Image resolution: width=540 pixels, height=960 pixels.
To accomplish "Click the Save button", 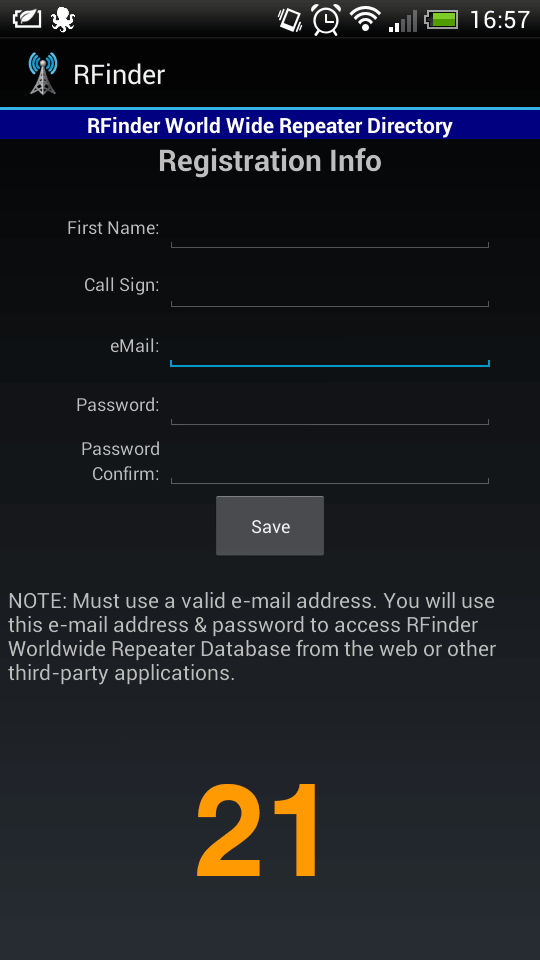I will [x=270, y=526].
